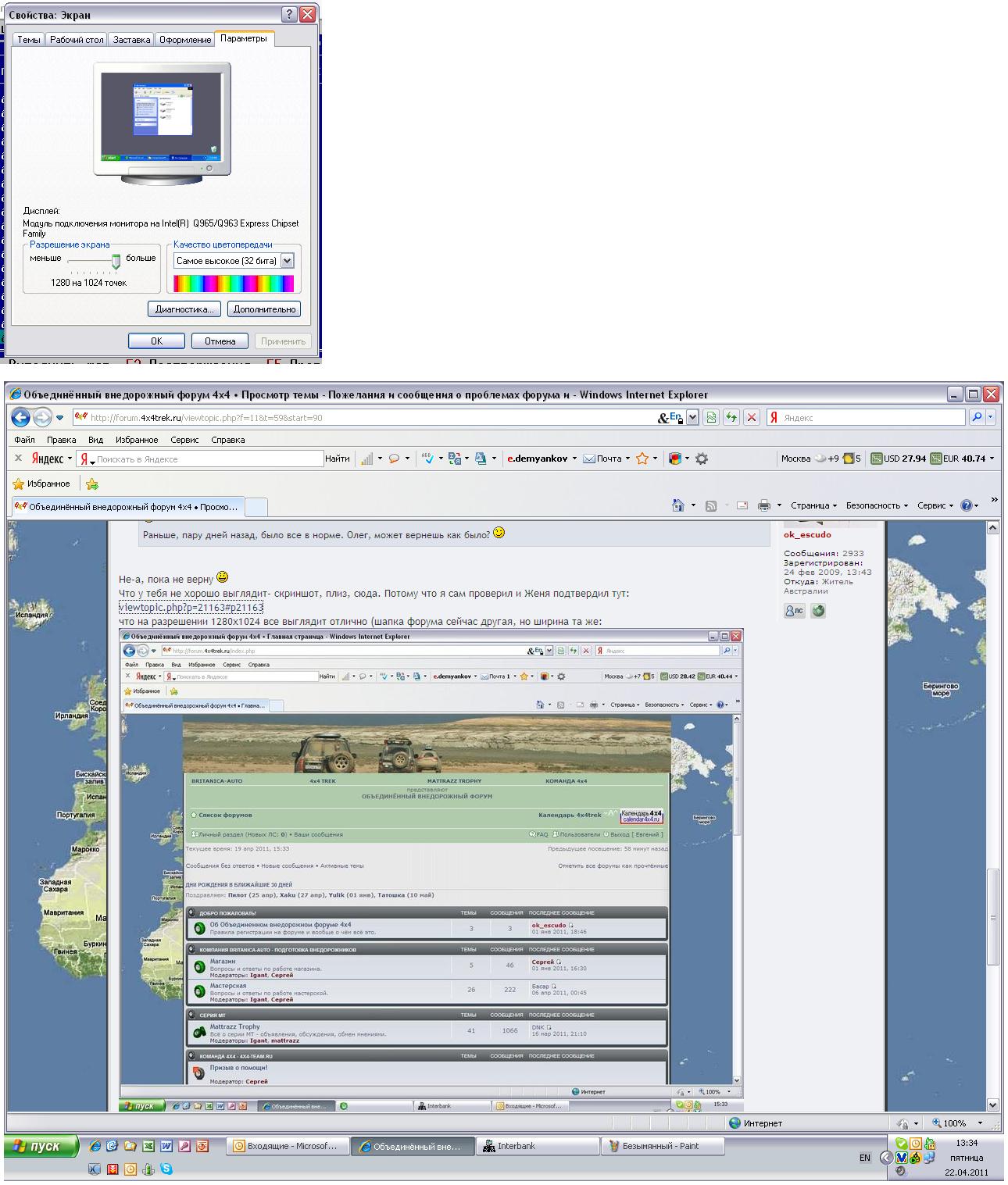The image size is (1008, 1185).
Task: Open the Почта dropdown in Yandex bar
Action: [x=608, y=459]
